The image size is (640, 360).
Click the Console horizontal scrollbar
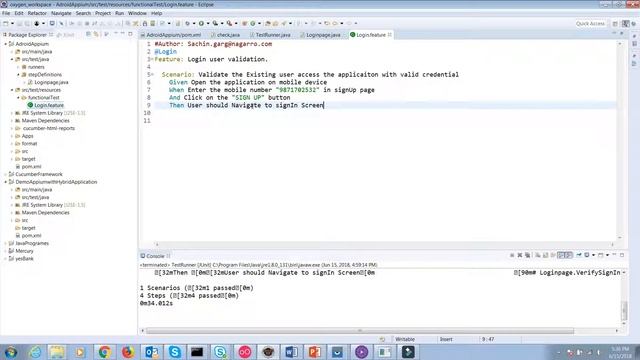pyautogui.click(x=360, y=331)
